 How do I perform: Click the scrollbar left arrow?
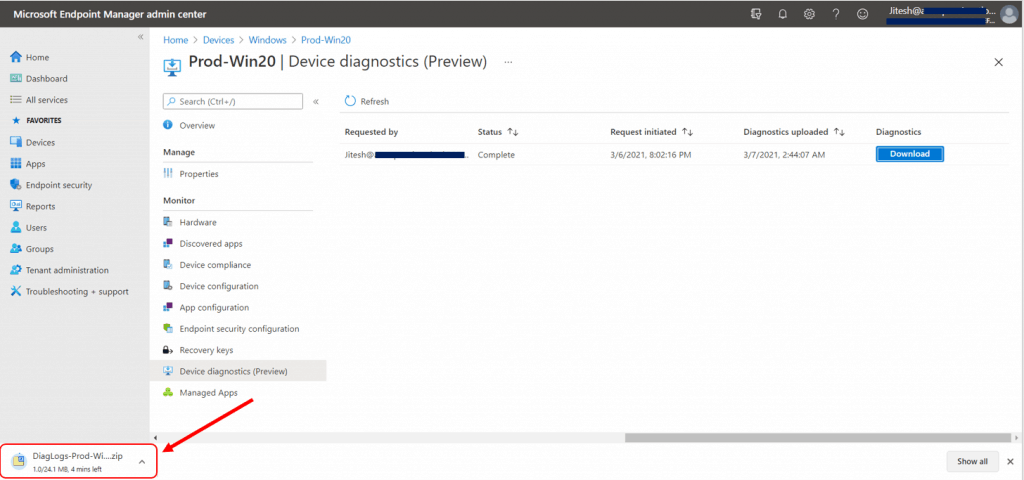(155, 438)
